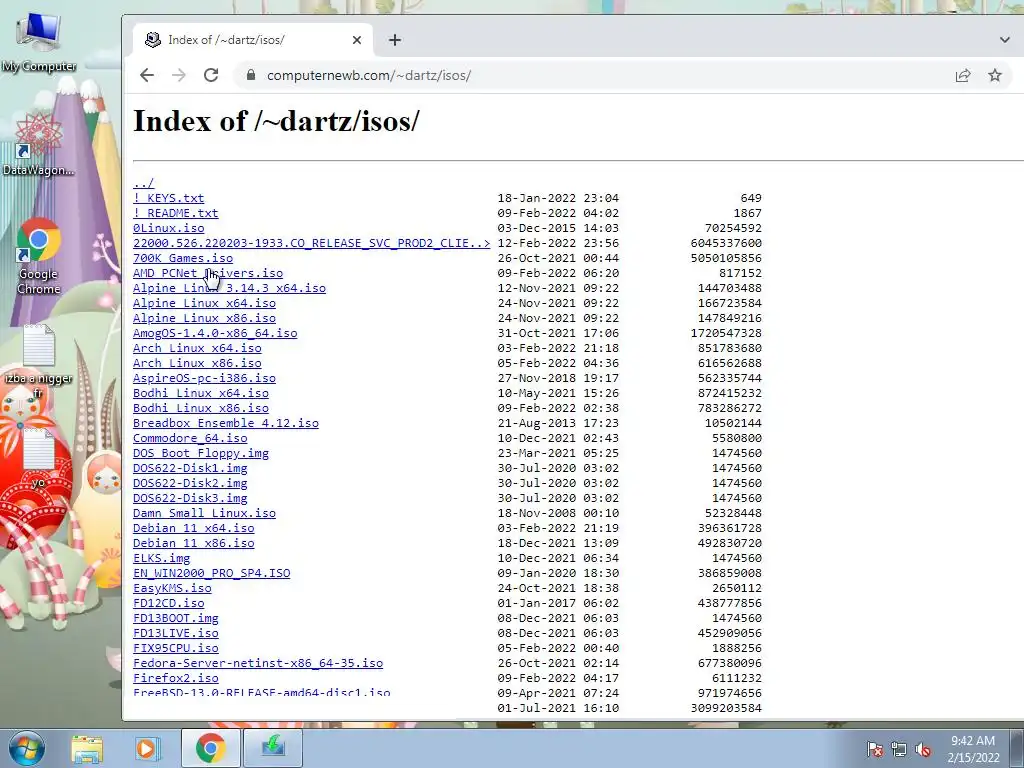Open the Google Chrome desktop shortcut
Image resolution: width=1024 pixels, height=768 pixels.
click(x=39, y=256)
